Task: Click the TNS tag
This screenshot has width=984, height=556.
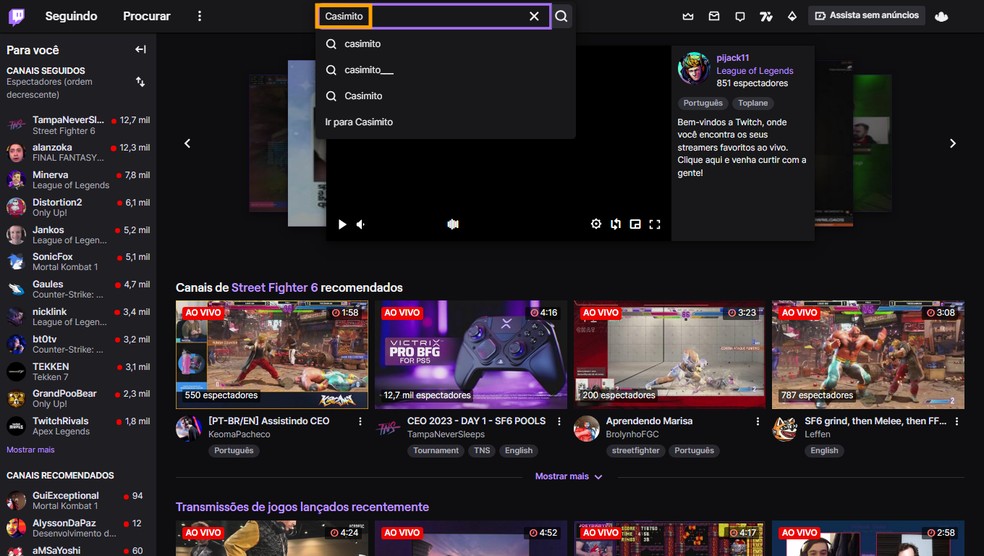Action: pyautogui.click(x=482, y=451)
